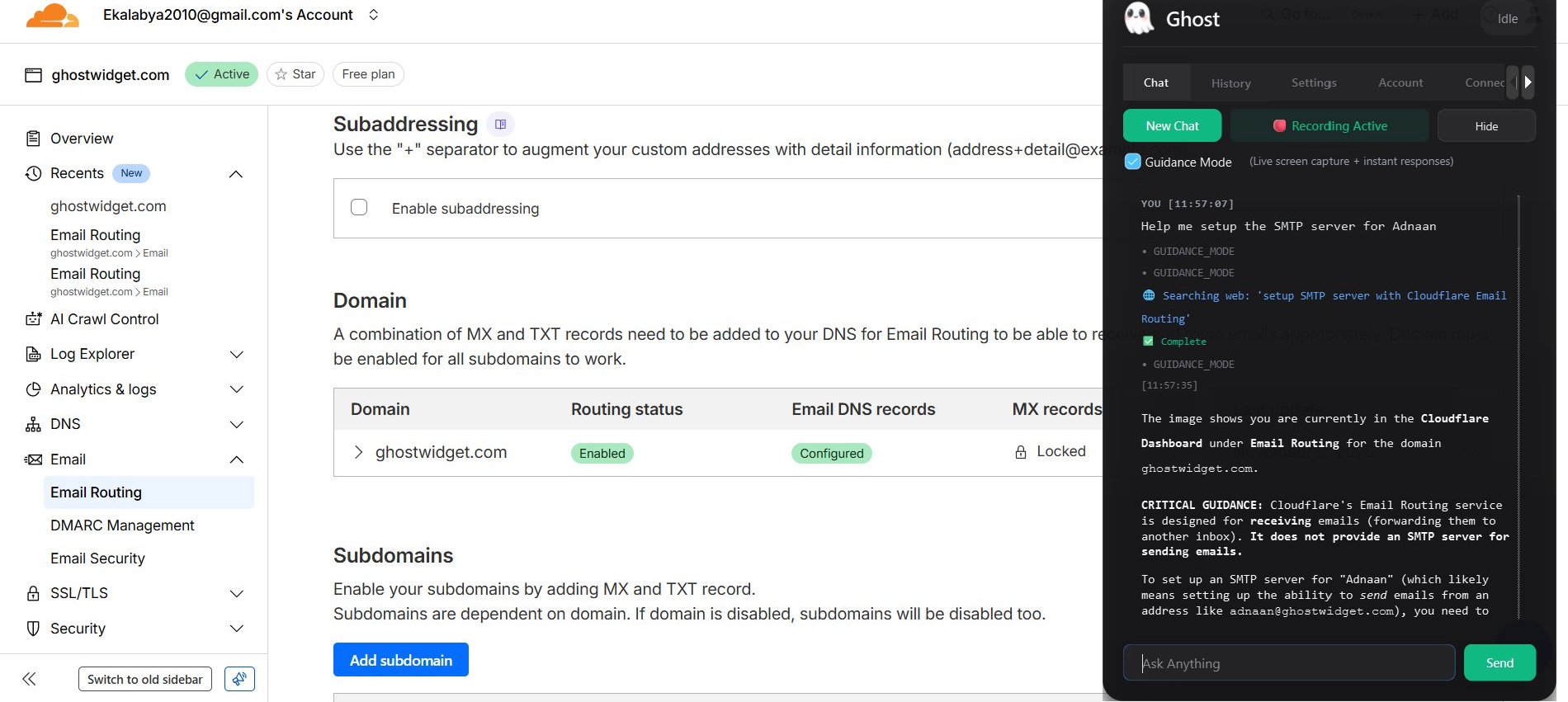The height and width of the screenshot is (702, 1568).
Task: Expand the DNS sidebar section
Action: [x=236, y=424]
